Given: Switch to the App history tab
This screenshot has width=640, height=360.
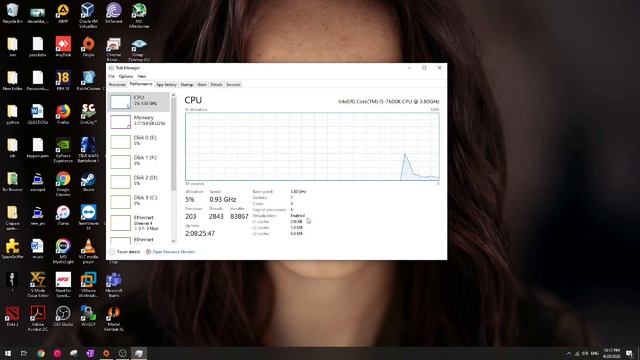Looking at the screenshot, I should click(x=166, y=84).
